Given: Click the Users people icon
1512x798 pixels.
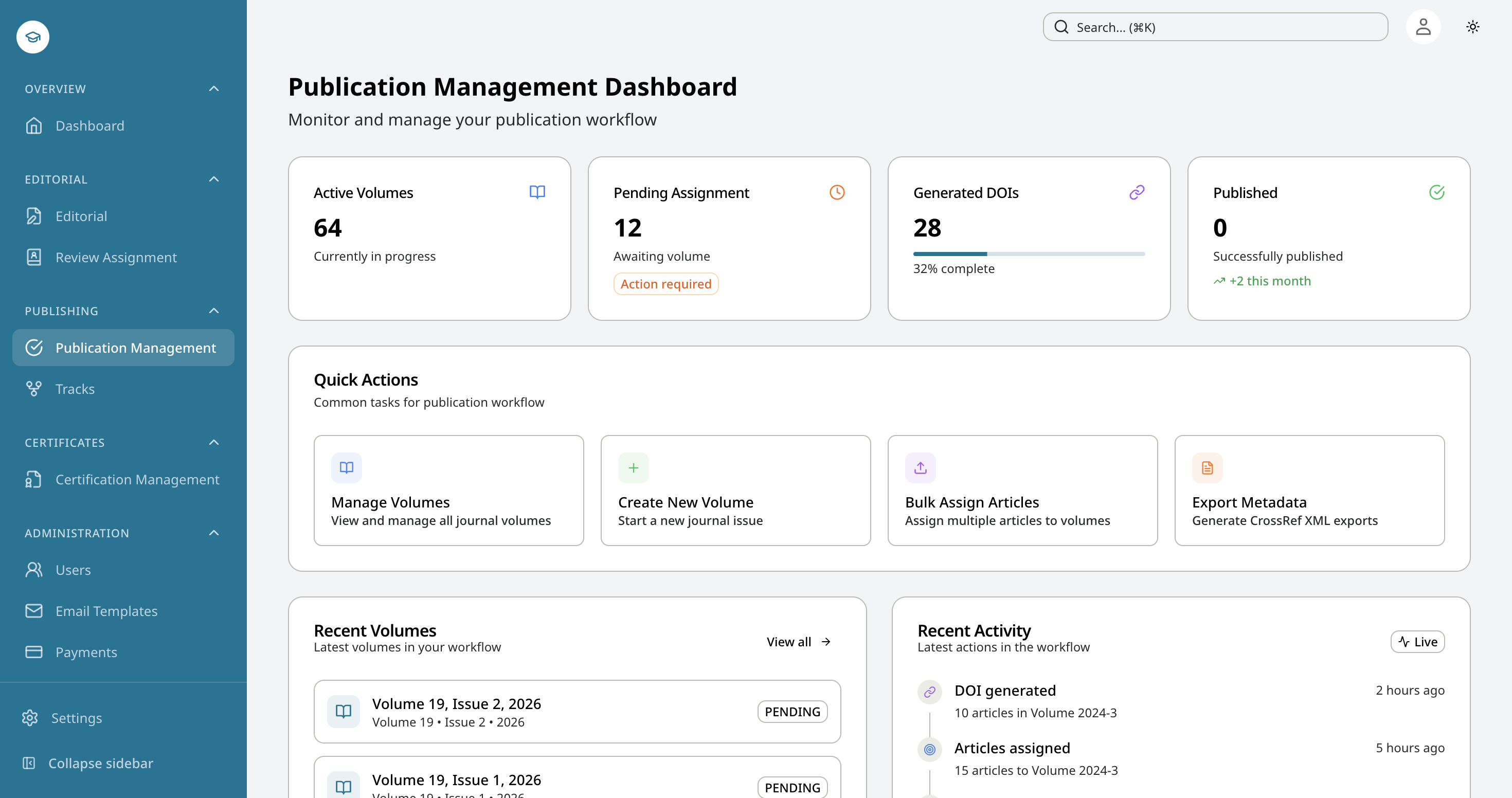Looking at the screenshot, I should point(34,570).
